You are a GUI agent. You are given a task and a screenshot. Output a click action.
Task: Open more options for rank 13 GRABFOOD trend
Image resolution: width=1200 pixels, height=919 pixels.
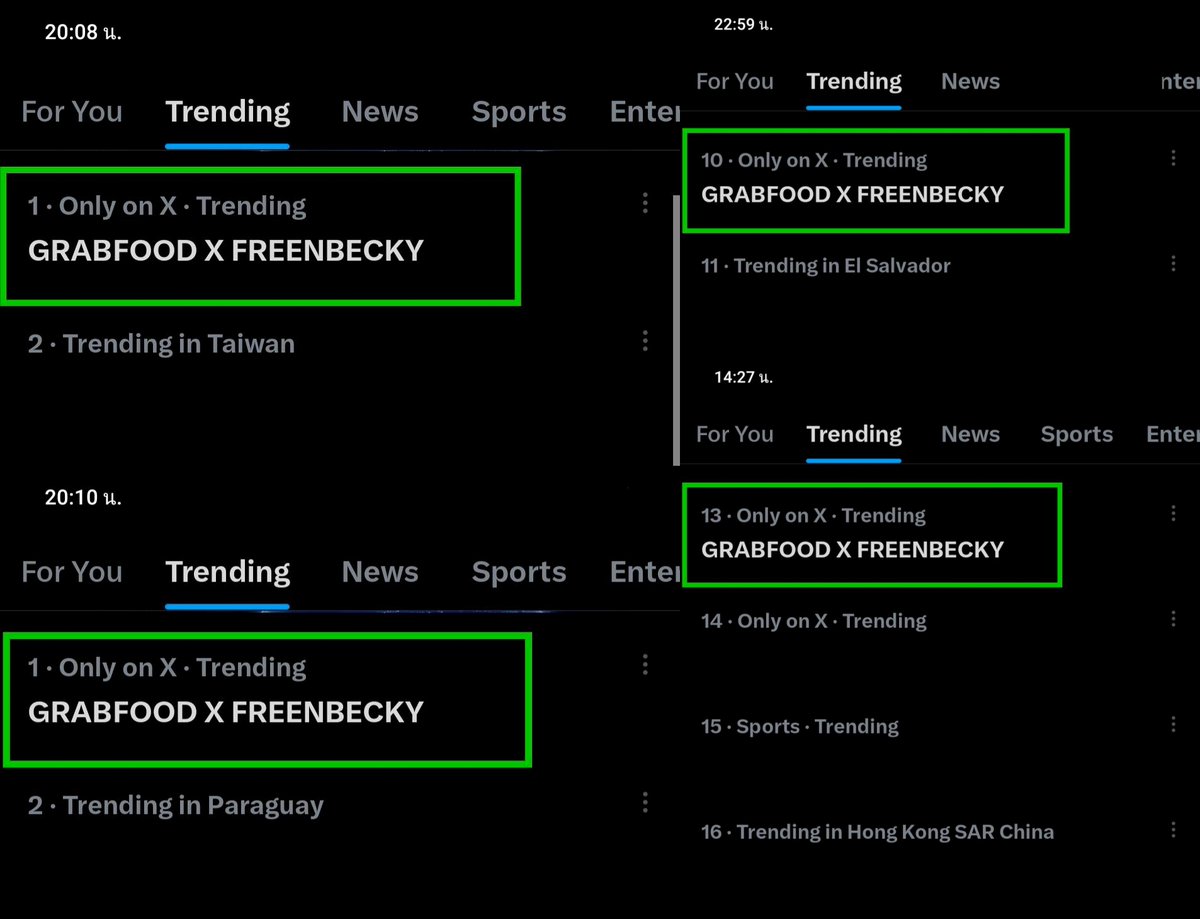point(1173,513)
